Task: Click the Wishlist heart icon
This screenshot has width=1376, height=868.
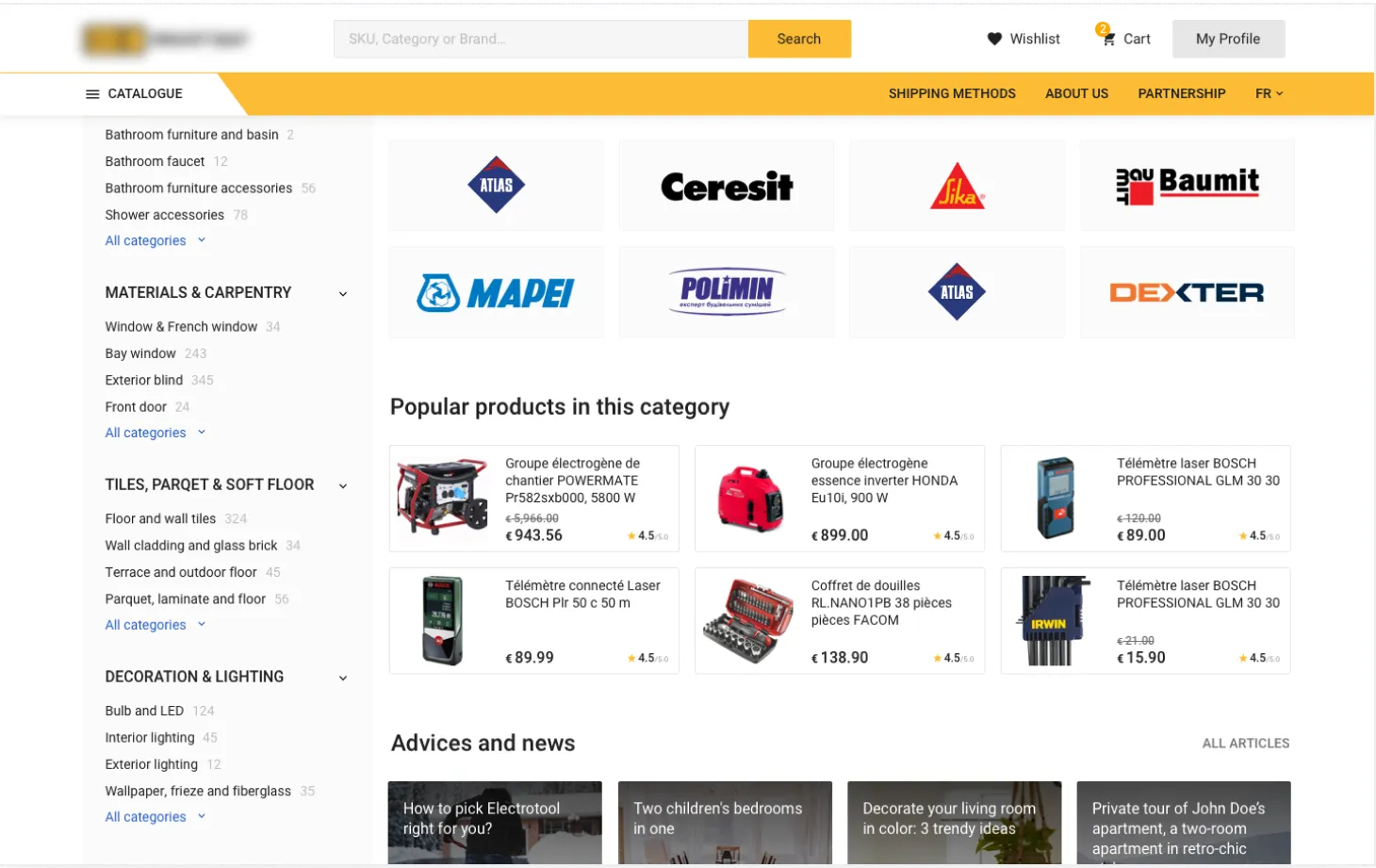Action: point(994,39)
